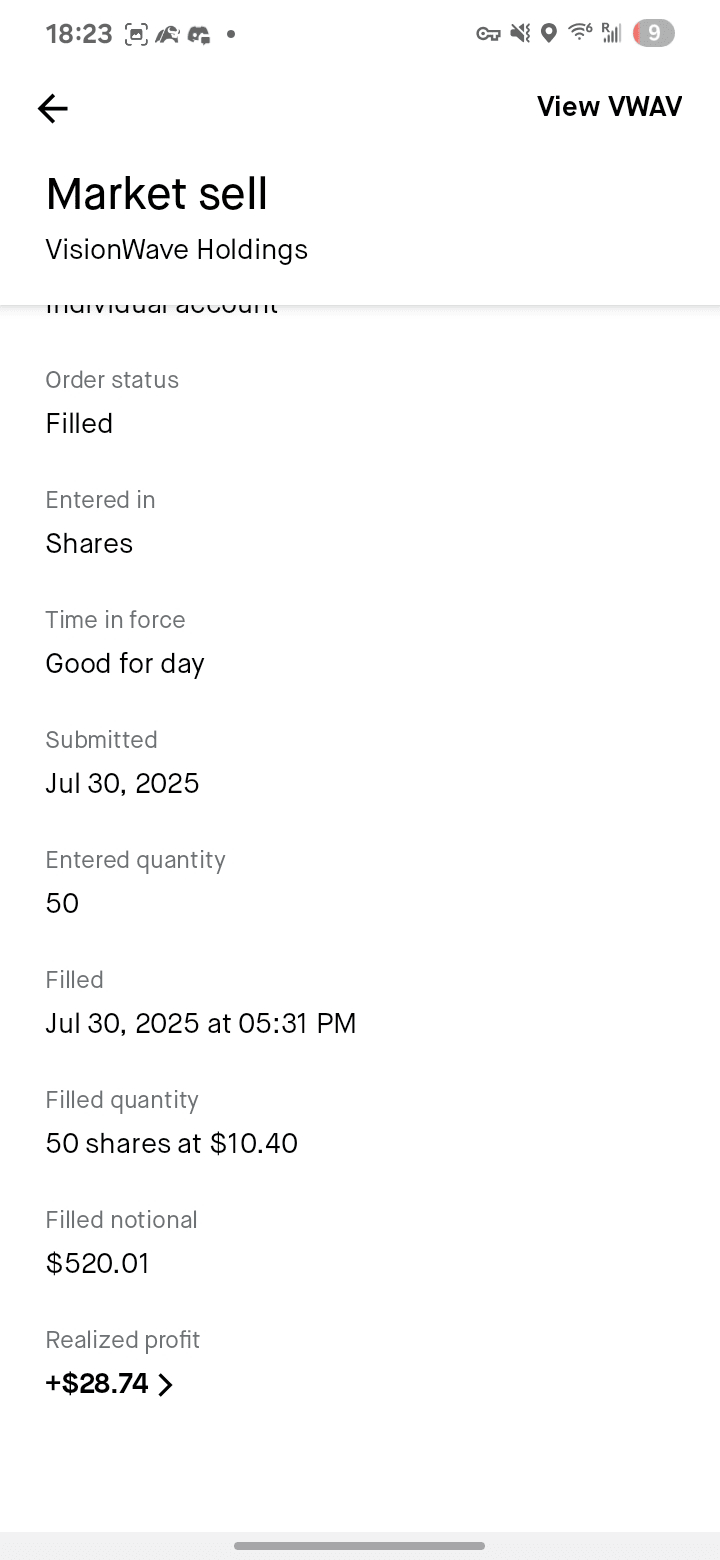Expand the realized profit chevron
This screenshot has height=1560, width=720.
click(x=166, y=1385)
